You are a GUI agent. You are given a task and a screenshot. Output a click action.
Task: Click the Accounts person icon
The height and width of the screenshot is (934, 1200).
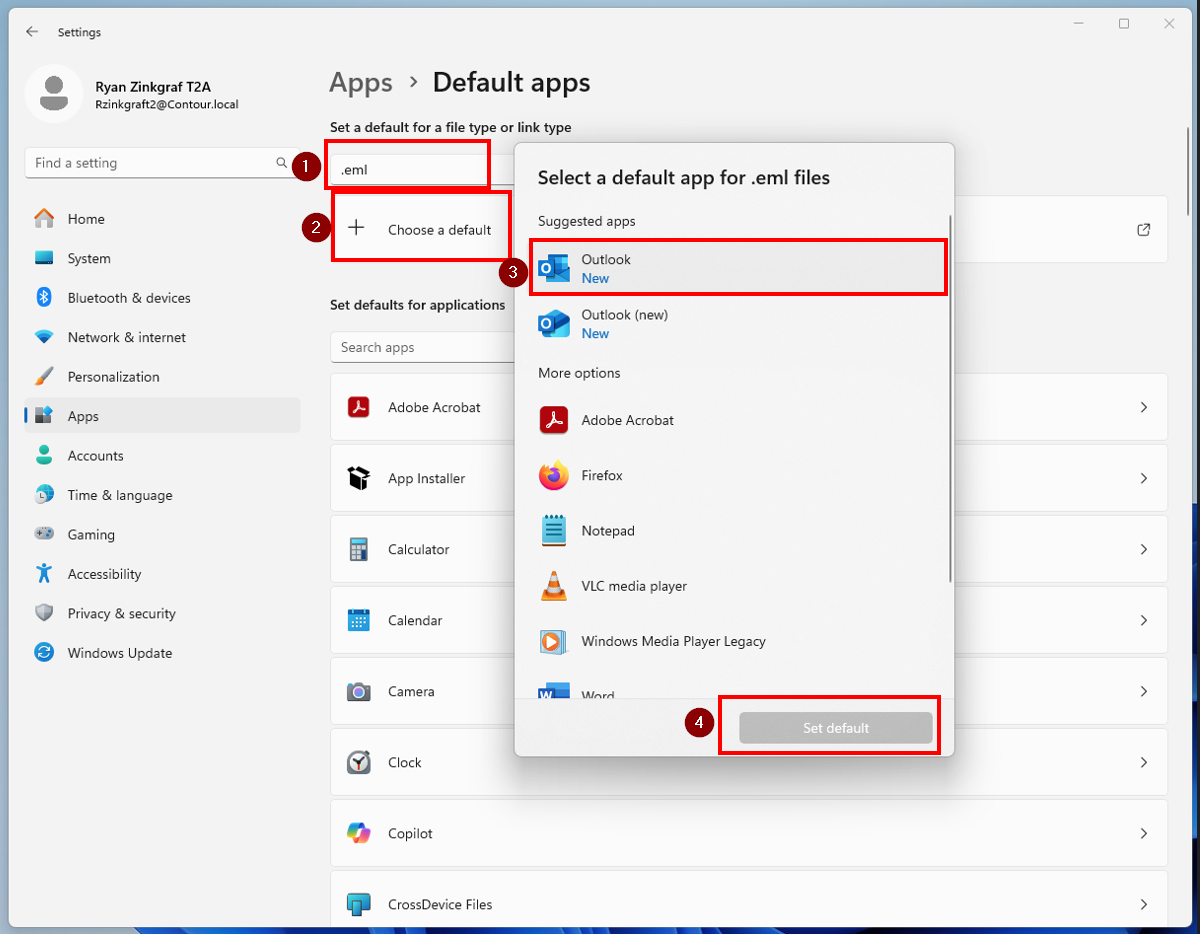44,456
